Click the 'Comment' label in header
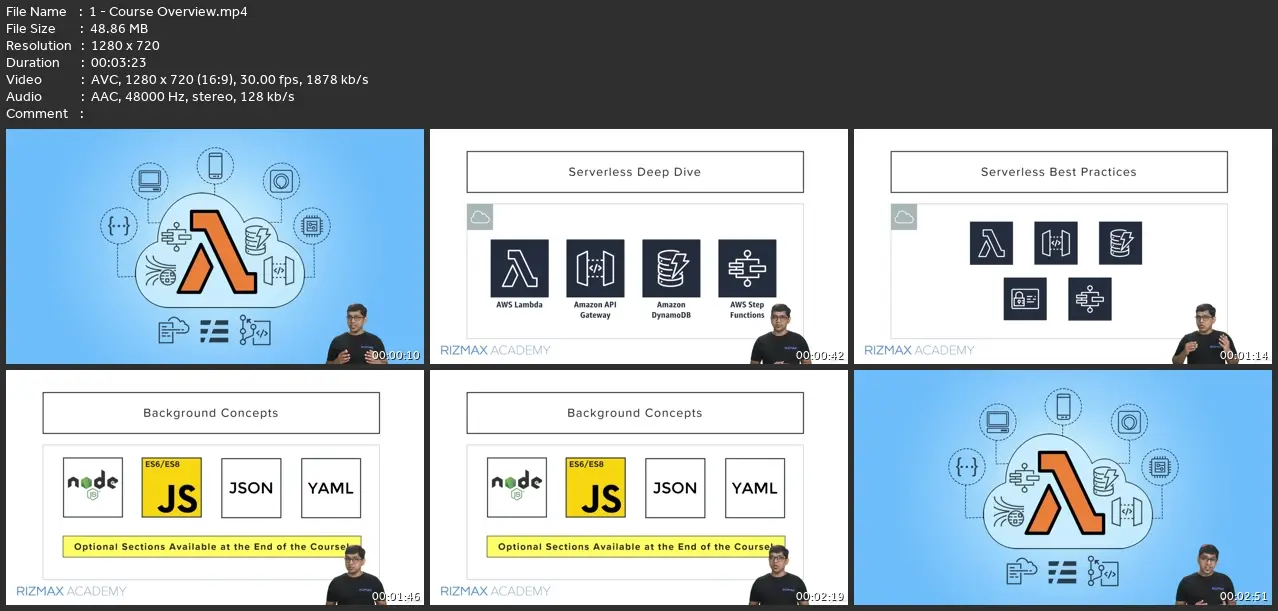1278x611 pixels. (x=37, y=114)
